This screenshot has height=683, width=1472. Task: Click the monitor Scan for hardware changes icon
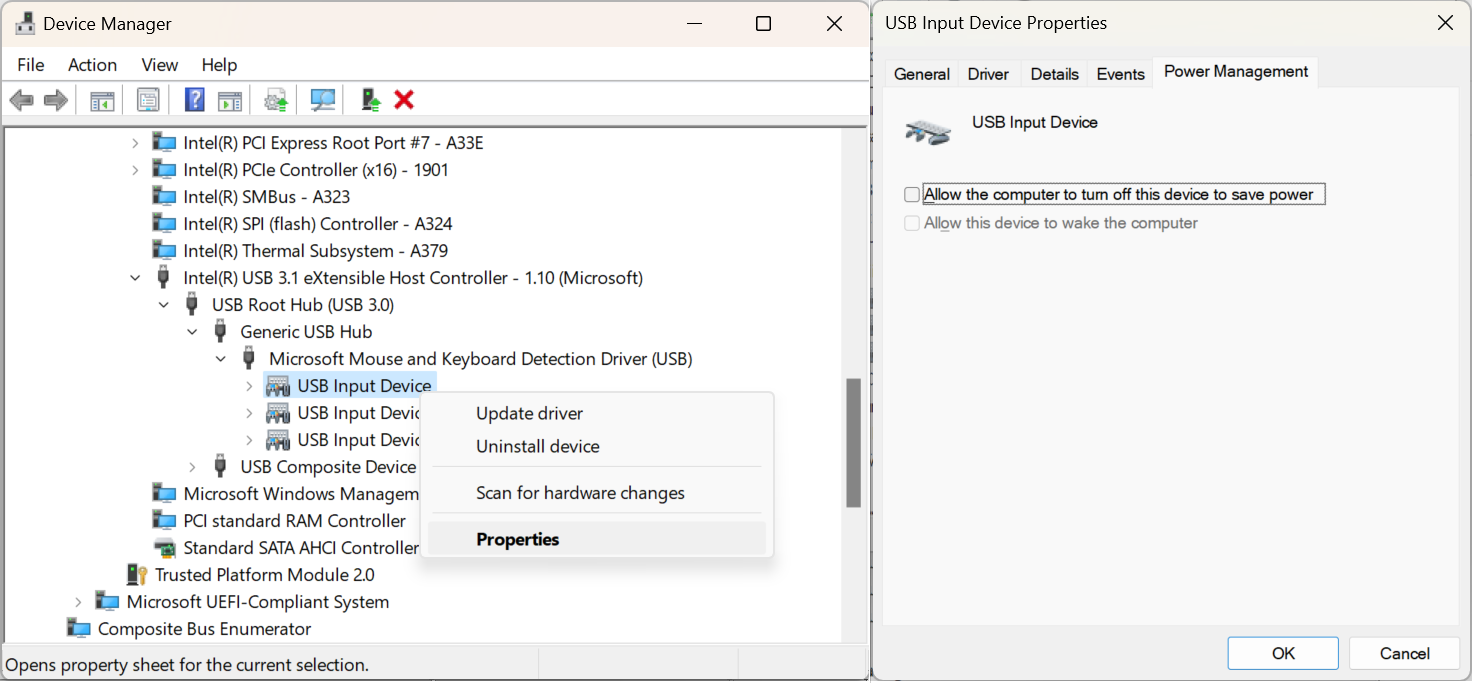(322, 100)
